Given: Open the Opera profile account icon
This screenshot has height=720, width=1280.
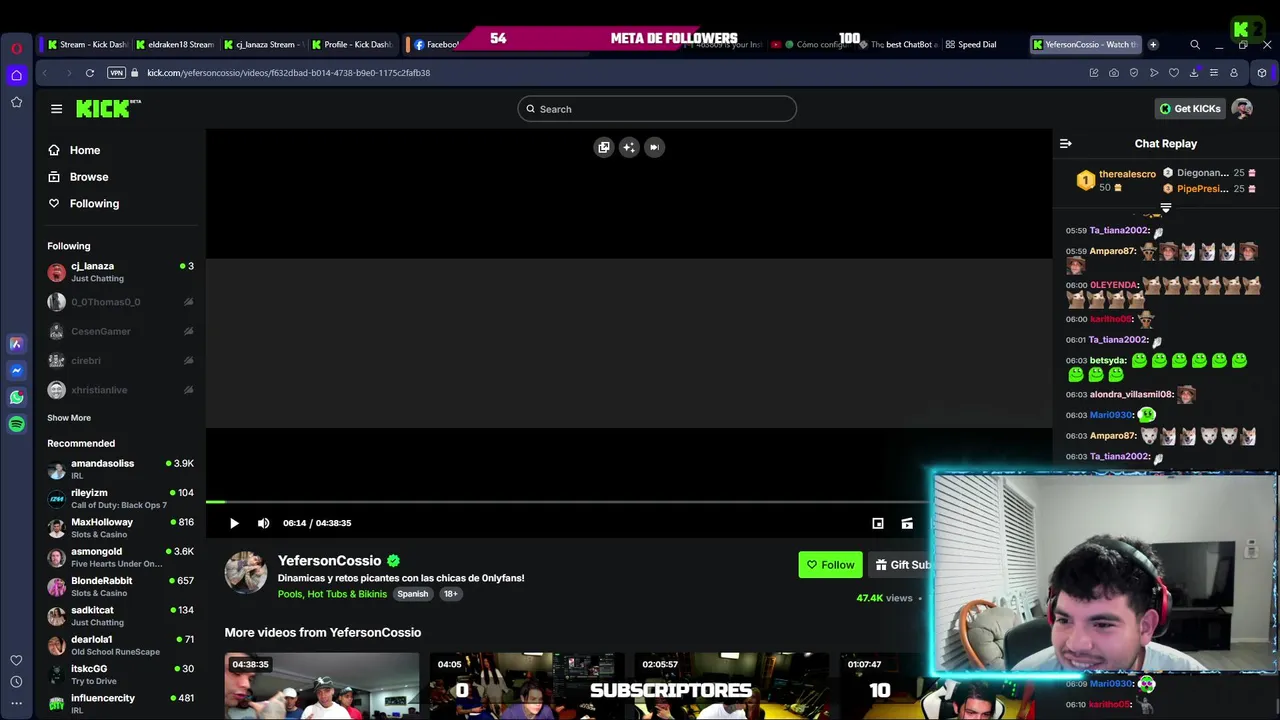Looking at the screenshot, I should tap(1233, 73).
